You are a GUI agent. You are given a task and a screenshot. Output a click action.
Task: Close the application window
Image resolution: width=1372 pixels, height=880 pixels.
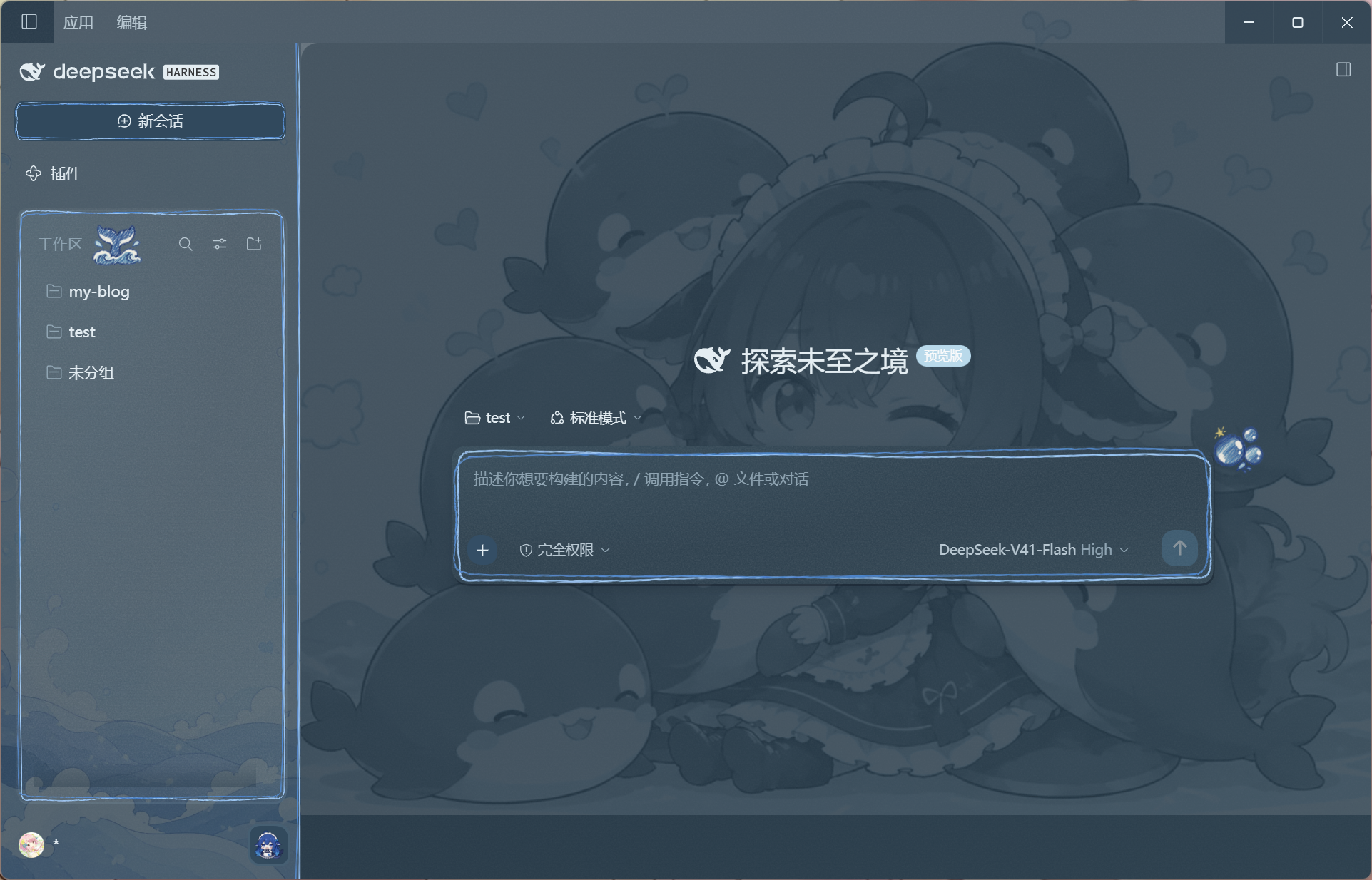[1347, 22]
